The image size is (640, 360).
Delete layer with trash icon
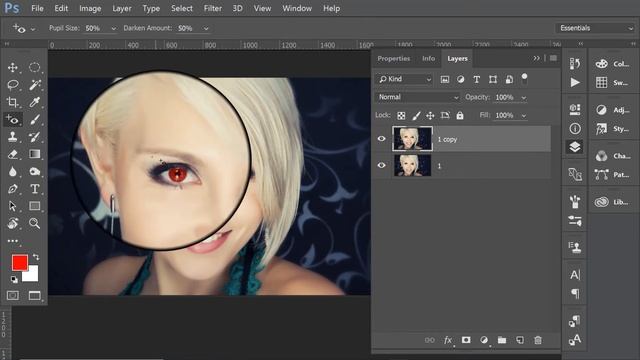click(x=538, y=340)
